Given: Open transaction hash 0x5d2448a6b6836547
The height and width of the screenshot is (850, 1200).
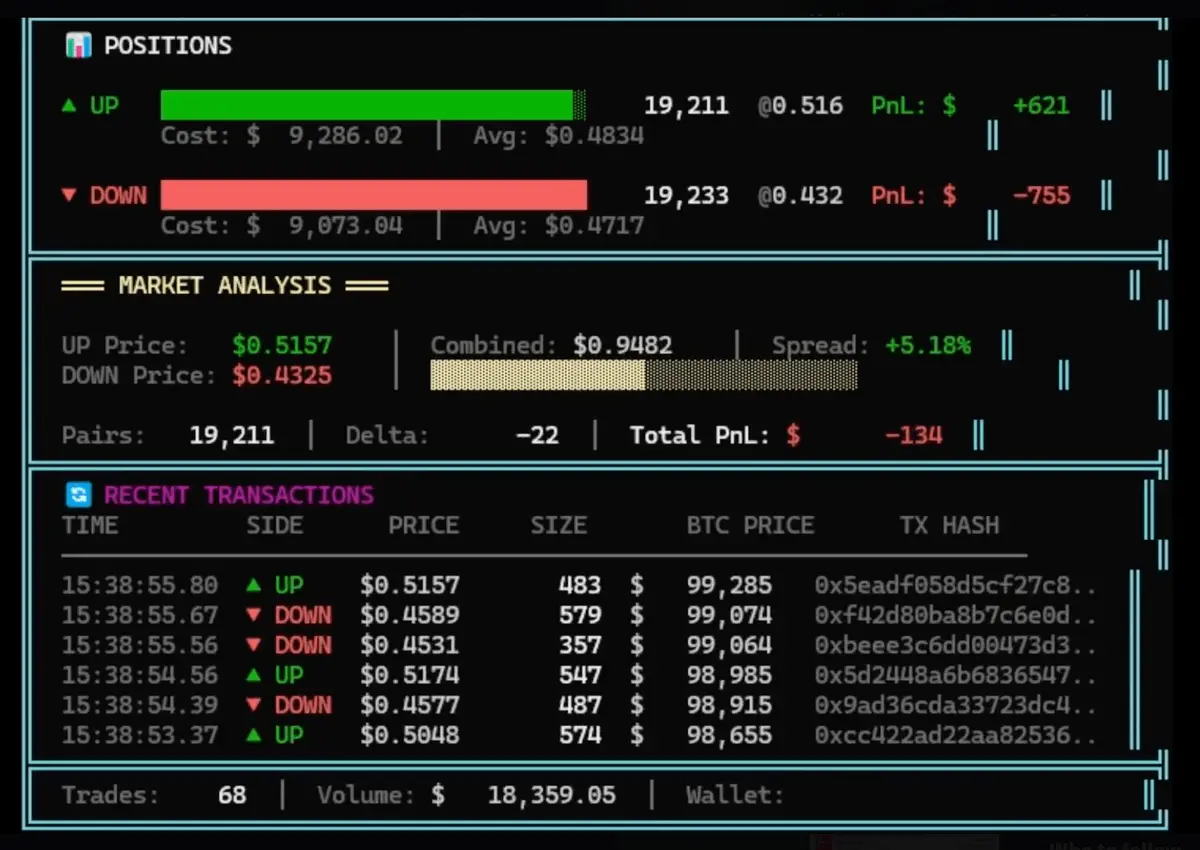Looking at the screenshot, I should [956, 675].
